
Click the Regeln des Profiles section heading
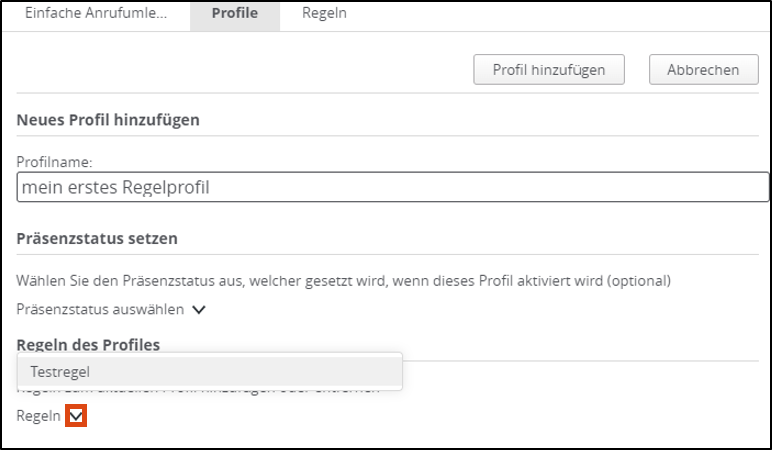(88, 345)
